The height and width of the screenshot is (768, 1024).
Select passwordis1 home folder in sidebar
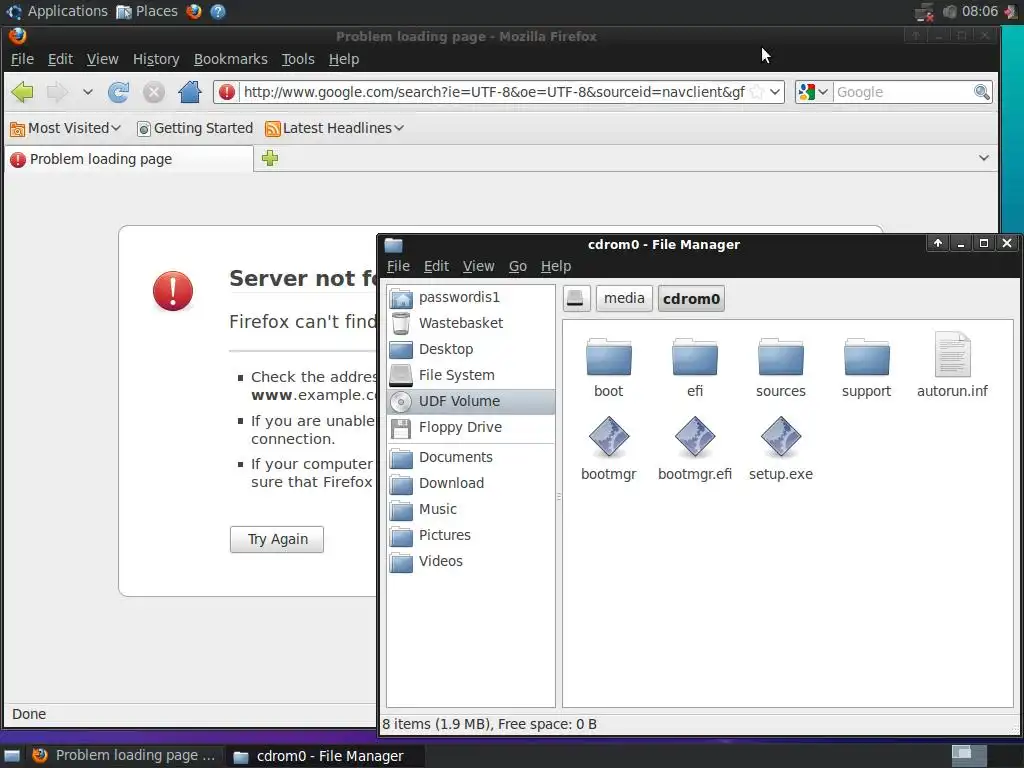click(471, 298)
